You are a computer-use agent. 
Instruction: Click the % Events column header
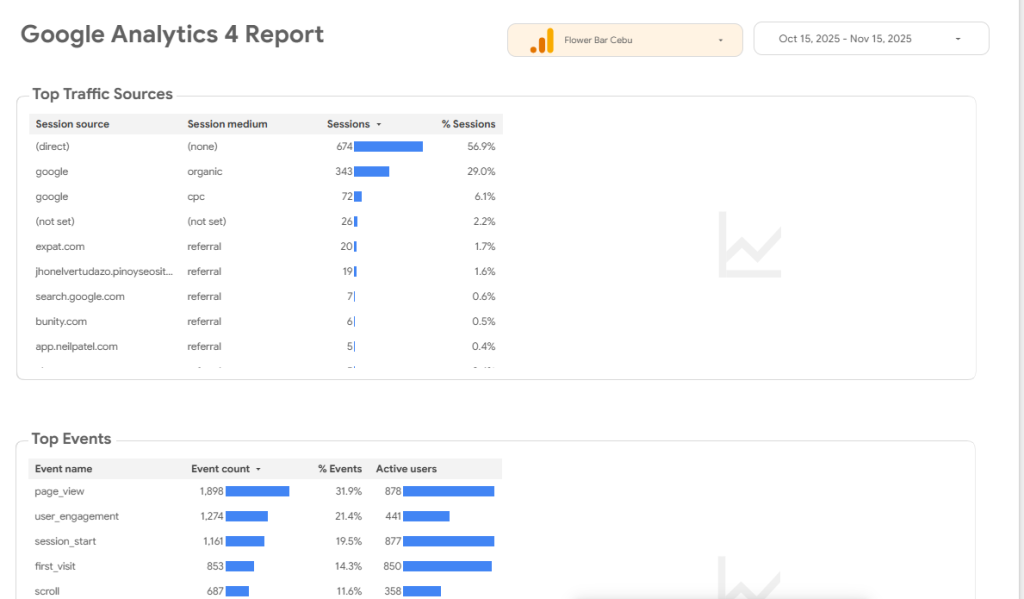(340, 468)
